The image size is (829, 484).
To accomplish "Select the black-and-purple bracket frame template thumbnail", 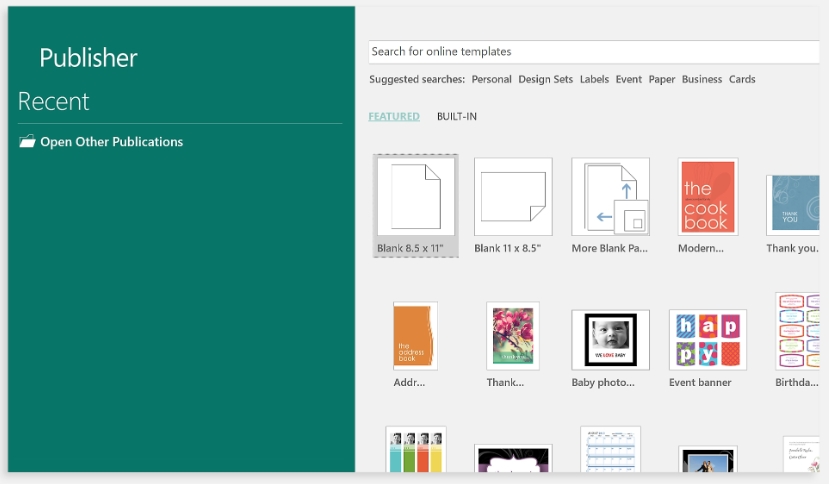I will [x=513, y=458].
